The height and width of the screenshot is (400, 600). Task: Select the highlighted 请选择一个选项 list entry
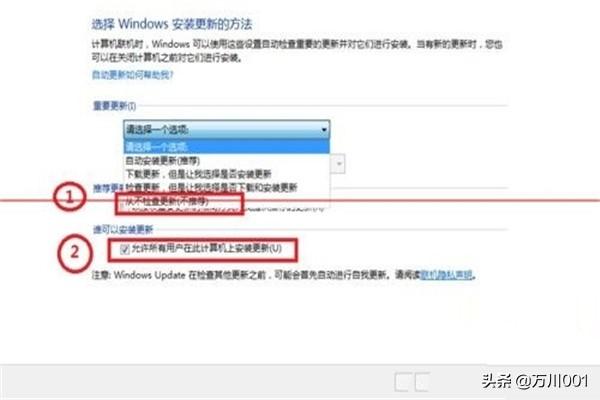pyautogui.click(x=227, y=147)
